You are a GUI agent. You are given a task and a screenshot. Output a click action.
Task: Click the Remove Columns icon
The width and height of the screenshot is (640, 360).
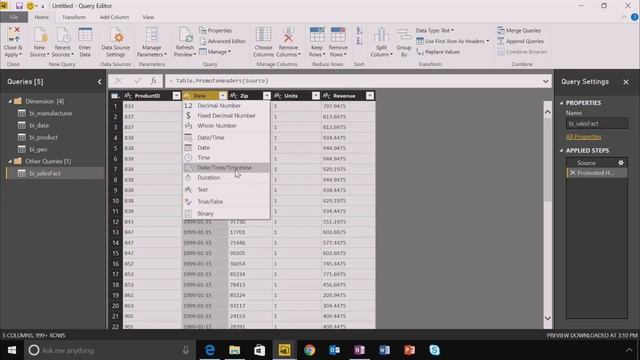[288, 35]
